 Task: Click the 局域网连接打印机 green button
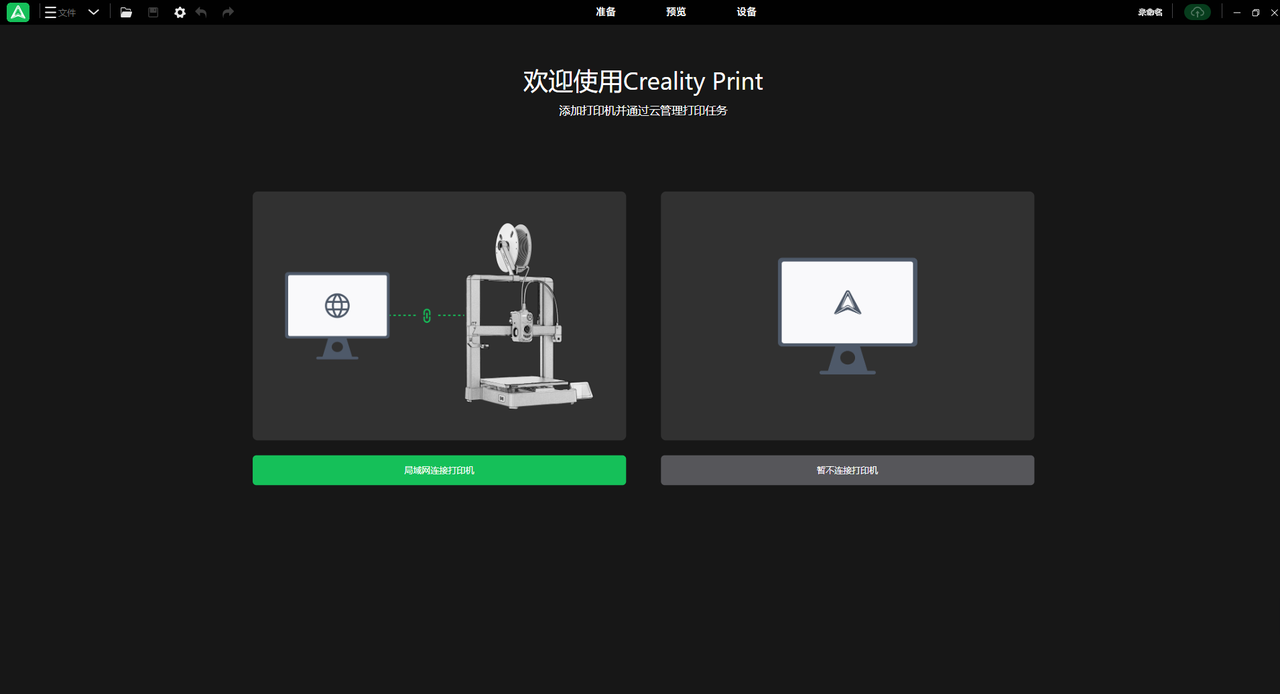(439, 470)
